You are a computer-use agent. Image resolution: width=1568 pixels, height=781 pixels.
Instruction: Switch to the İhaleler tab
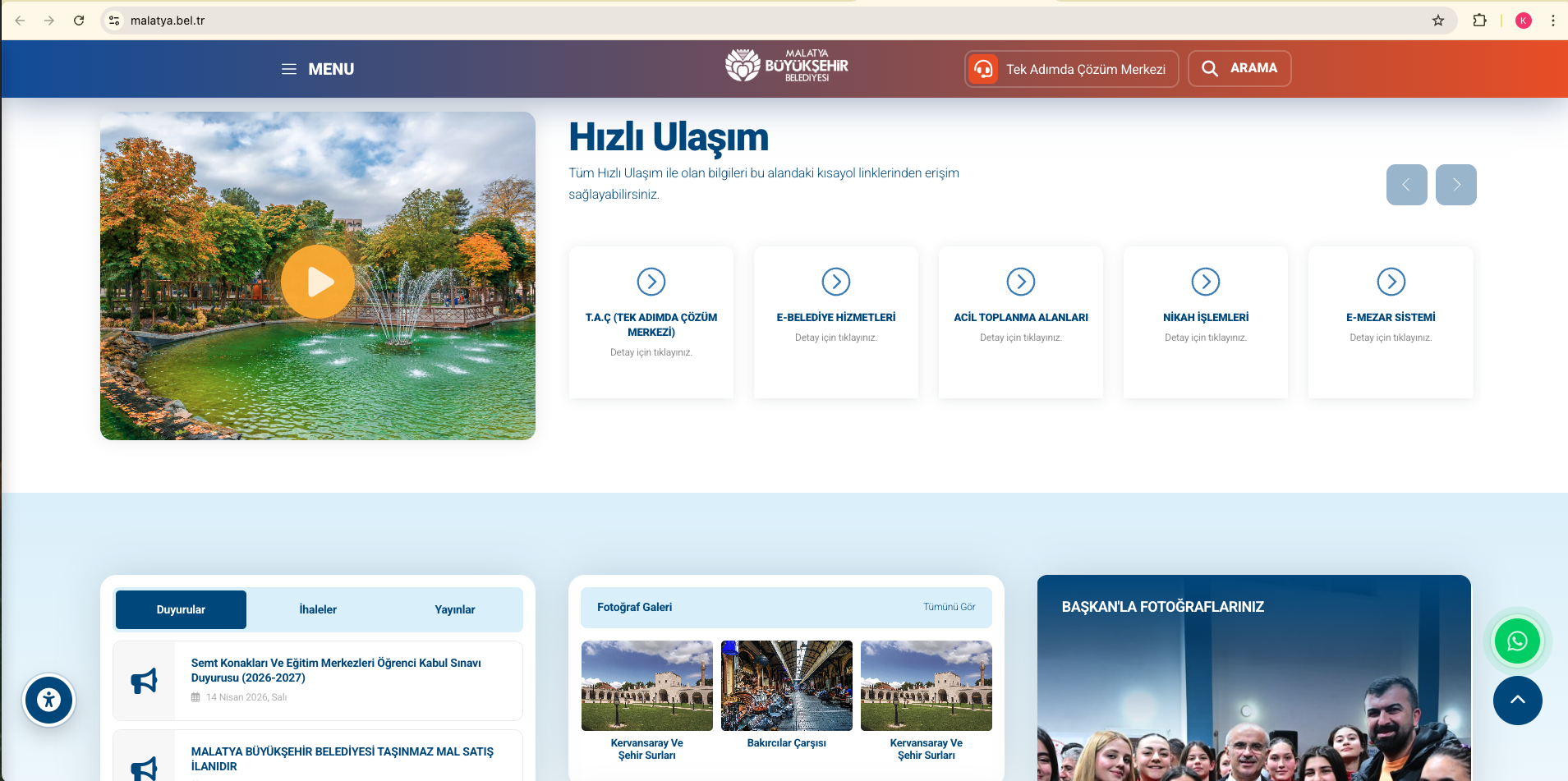[318, 609]
